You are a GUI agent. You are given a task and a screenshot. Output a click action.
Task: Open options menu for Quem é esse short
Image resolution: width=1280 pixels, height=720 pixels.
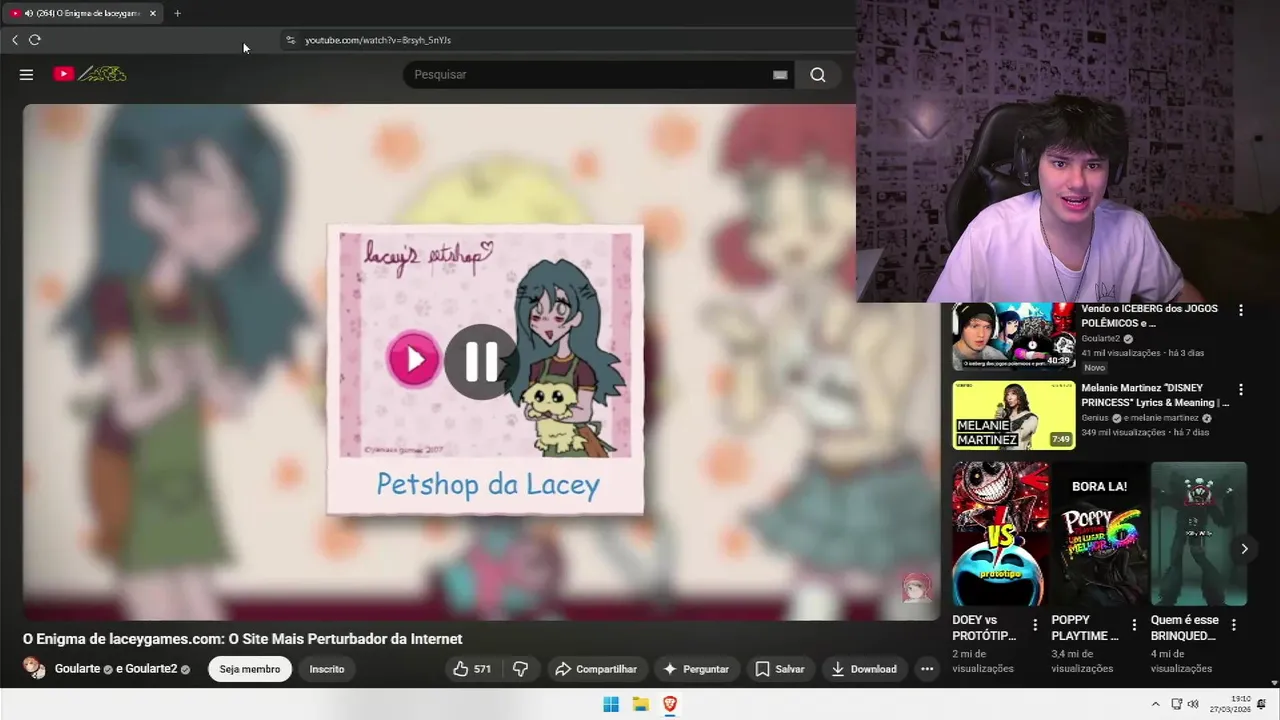coord(1234,625)
